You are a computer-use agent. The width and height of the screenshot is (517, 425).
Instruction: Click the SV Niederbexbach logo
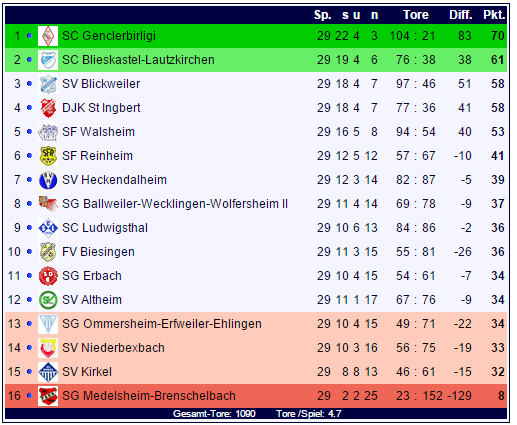pyautogui.click(x=48, y=348)
